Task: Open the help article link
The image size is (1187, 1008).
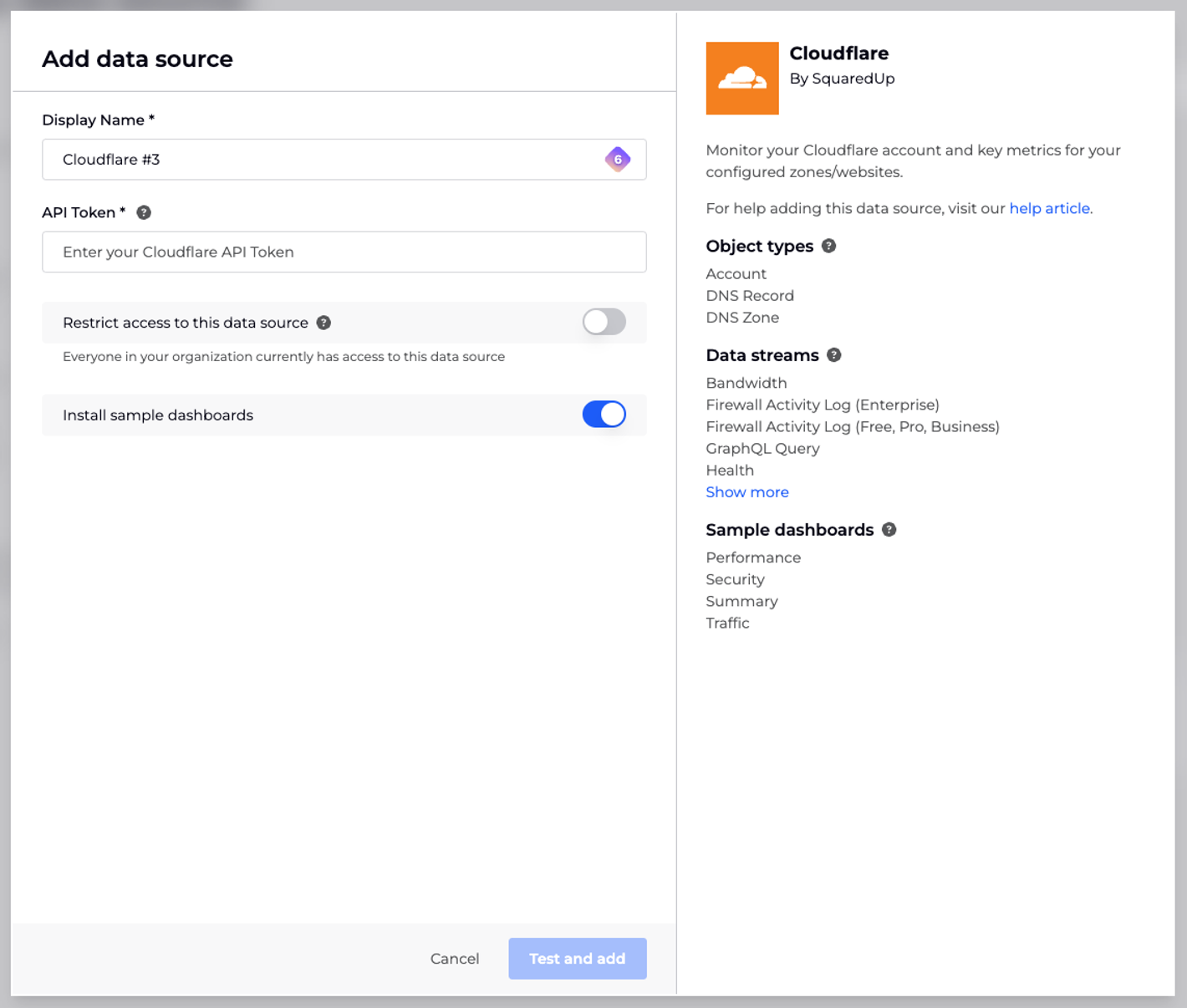Action: click(1049, 208)
